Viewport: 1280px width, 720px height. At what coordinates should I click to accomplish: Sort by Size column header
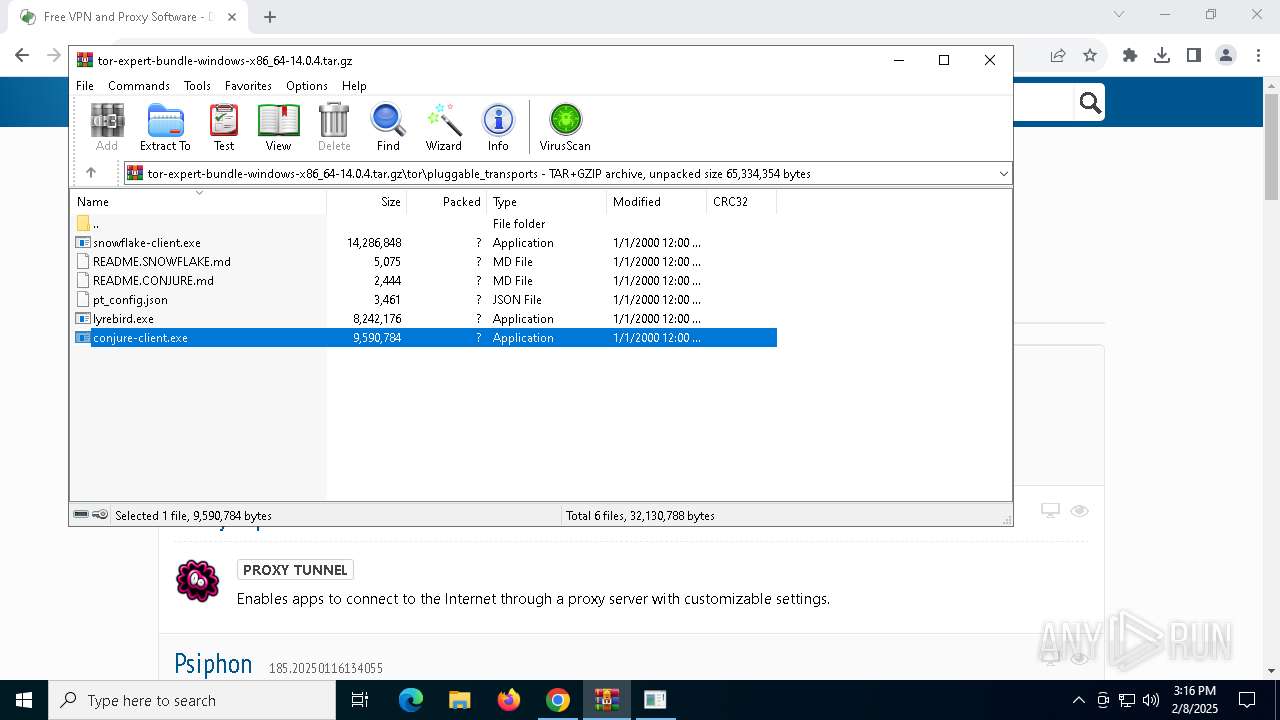367,202
